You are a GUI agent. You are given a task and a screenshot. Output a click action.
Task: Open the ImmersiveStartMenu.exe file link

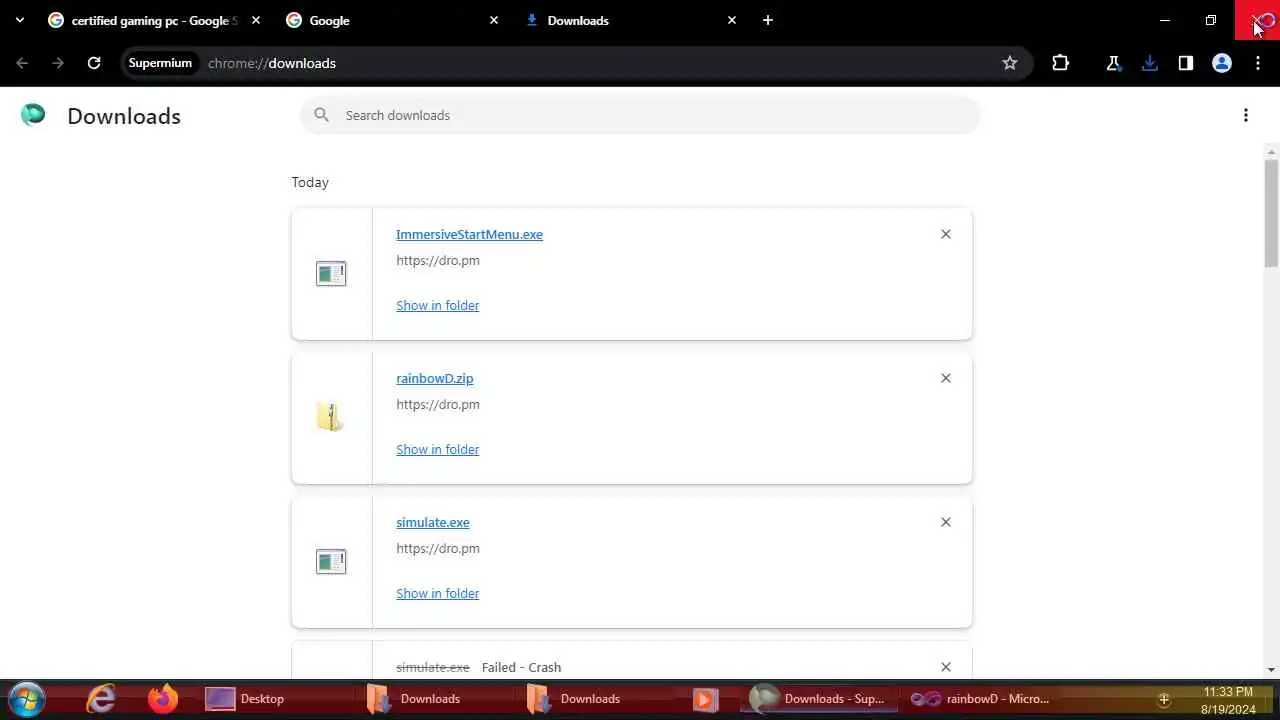tap(469, 234)
